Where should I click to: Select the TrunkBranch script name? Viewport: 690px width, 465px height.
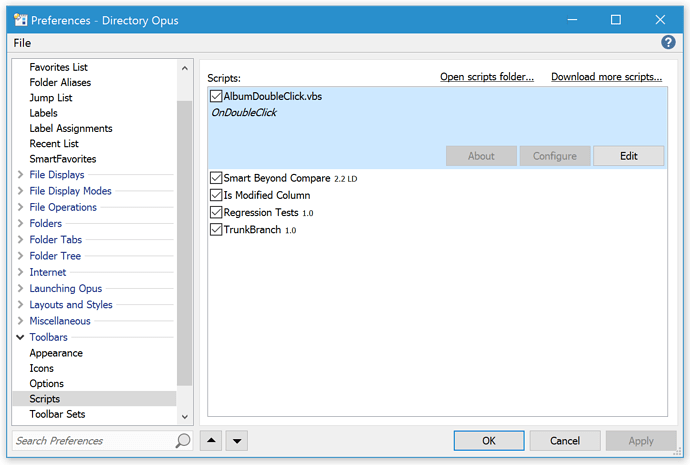(x=252, y=230)
